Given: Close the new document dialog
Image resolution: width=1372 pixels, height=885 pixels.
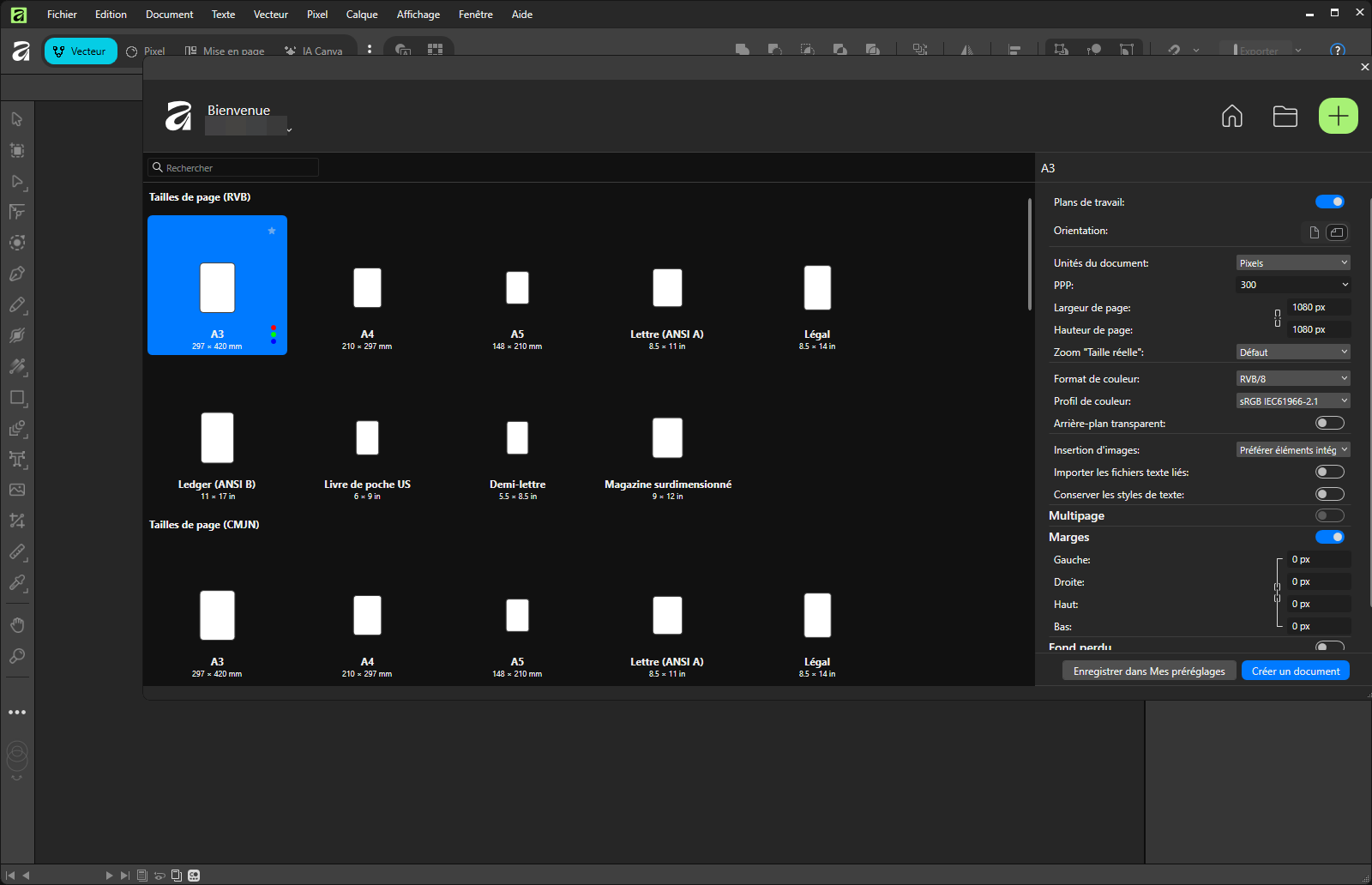Looking at the screenshot, I should tap(1364, 67).
